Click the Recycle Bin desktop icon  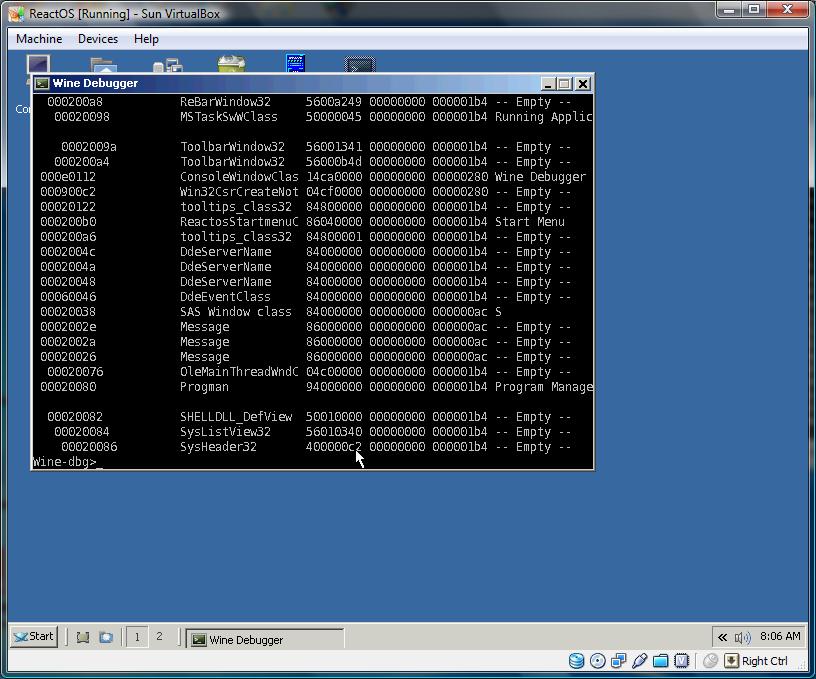231,66
